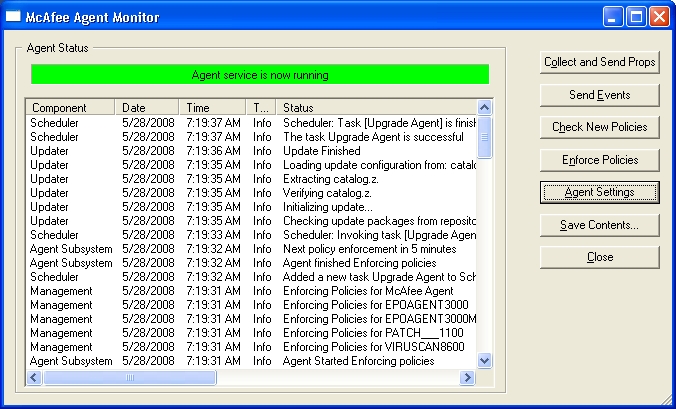
Task: Click the horizontal scrollbar right arrow
Action: [467, 378]
